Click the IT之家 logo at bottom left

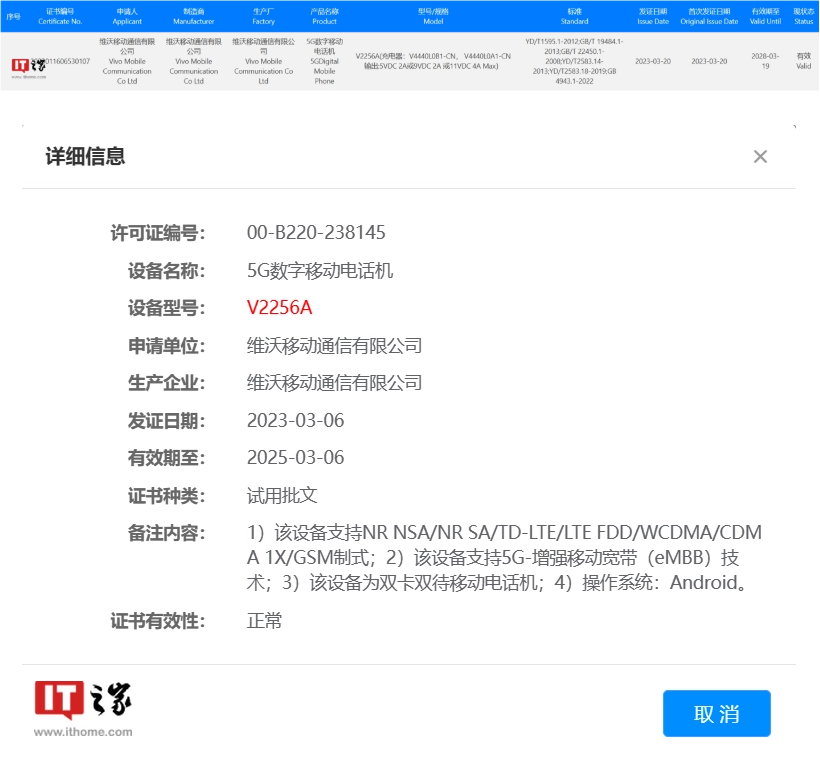pyautogui.click(x=83, y=701)
